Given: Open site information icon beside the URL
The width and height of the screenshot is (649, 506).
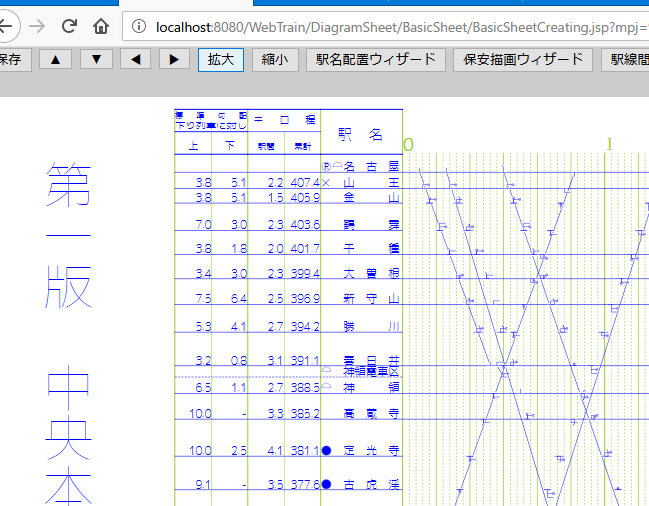Looking at the screenshot, I should (x=139, y=27).
